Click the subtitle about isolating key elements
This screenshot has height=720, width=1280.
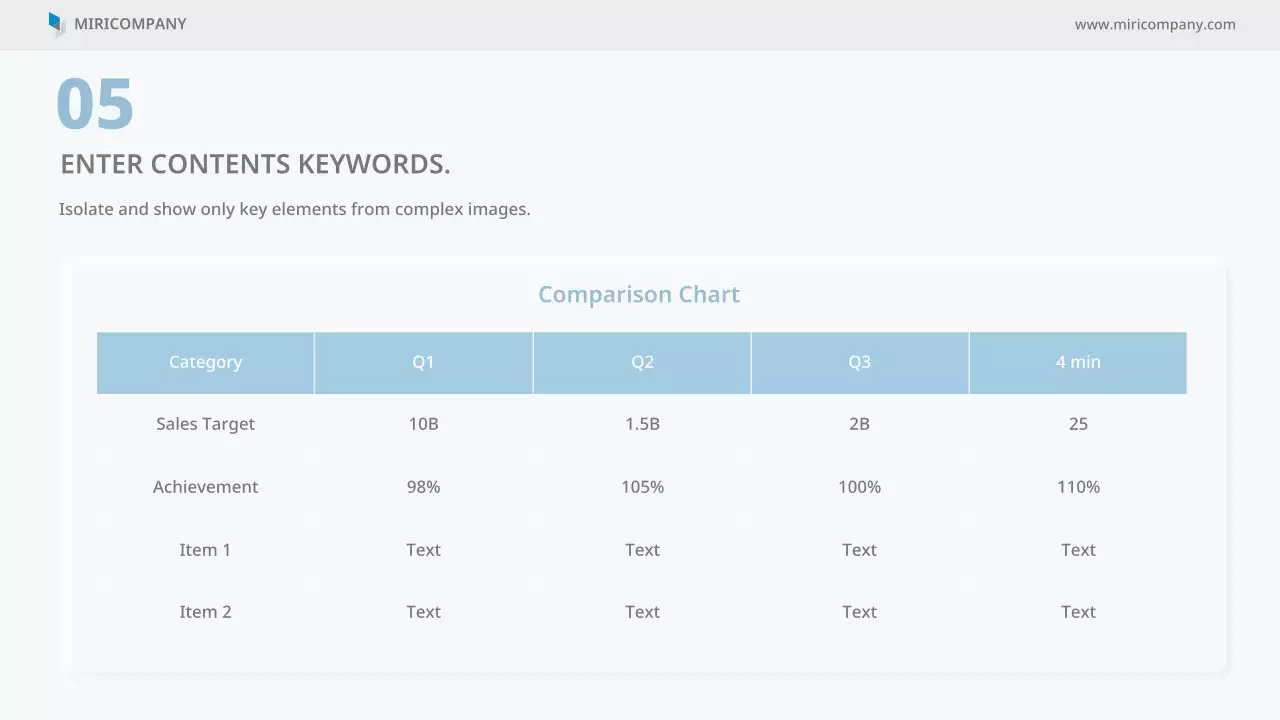tap(294, 209)
